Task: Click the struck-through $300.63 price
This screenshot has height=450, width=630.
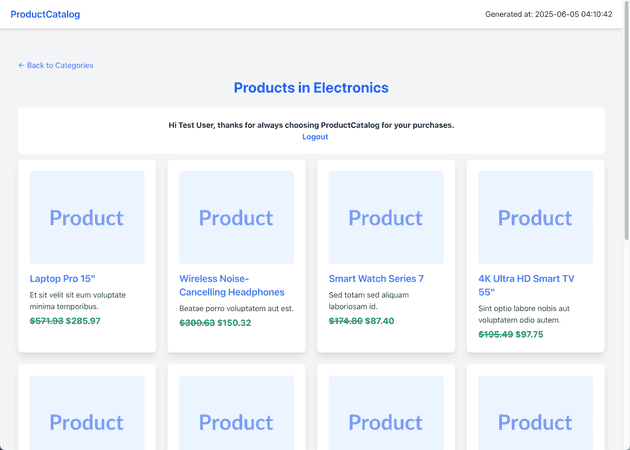Action: (x=197, y=323)
